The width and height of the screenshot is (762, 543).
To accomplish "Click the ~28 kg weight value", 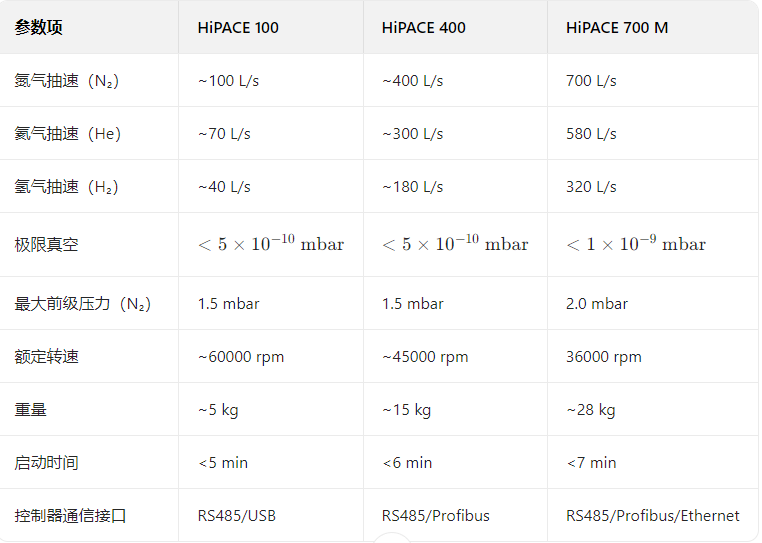I will pos(591,410).
